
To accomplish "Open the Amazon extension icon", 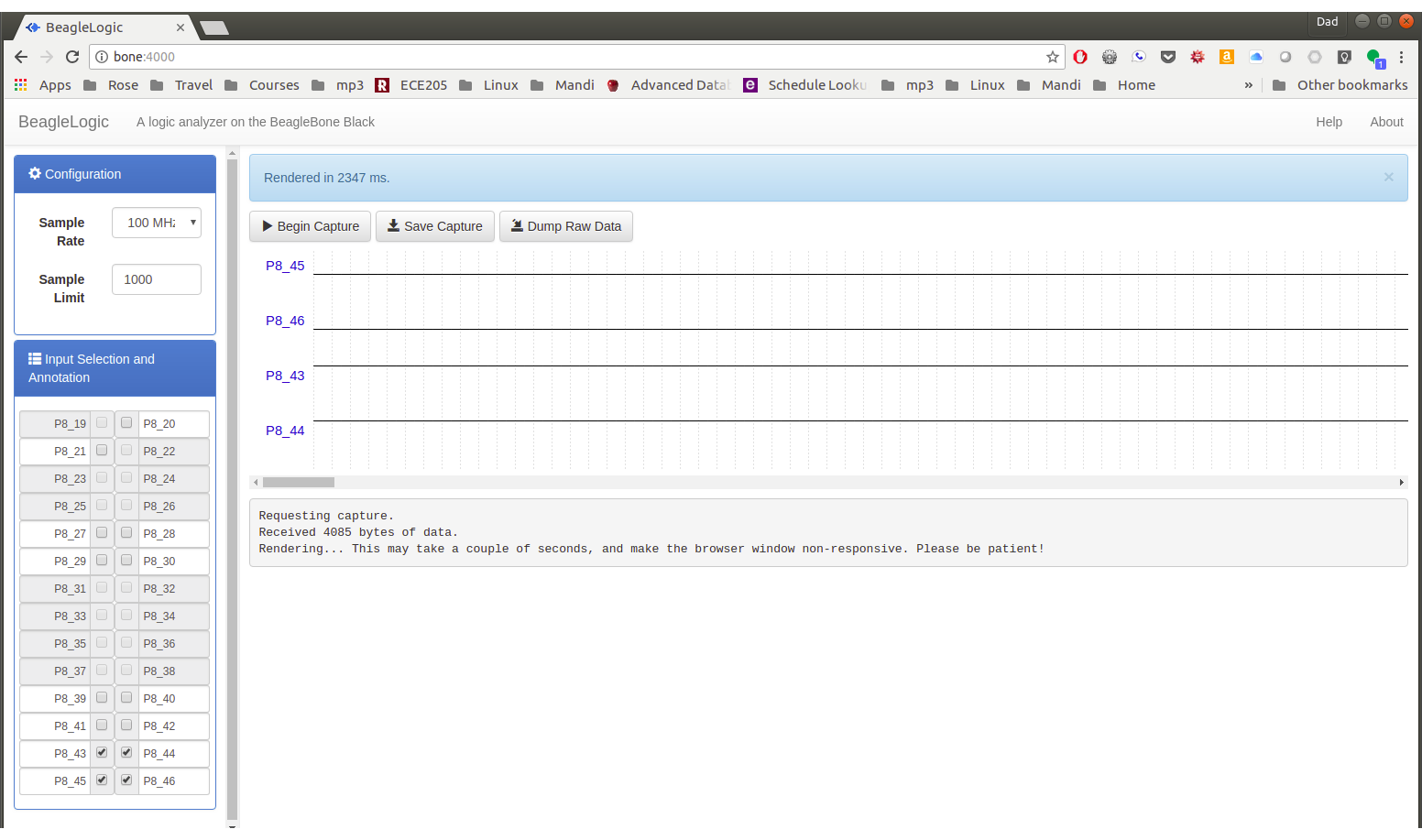I will [1227, 57].
